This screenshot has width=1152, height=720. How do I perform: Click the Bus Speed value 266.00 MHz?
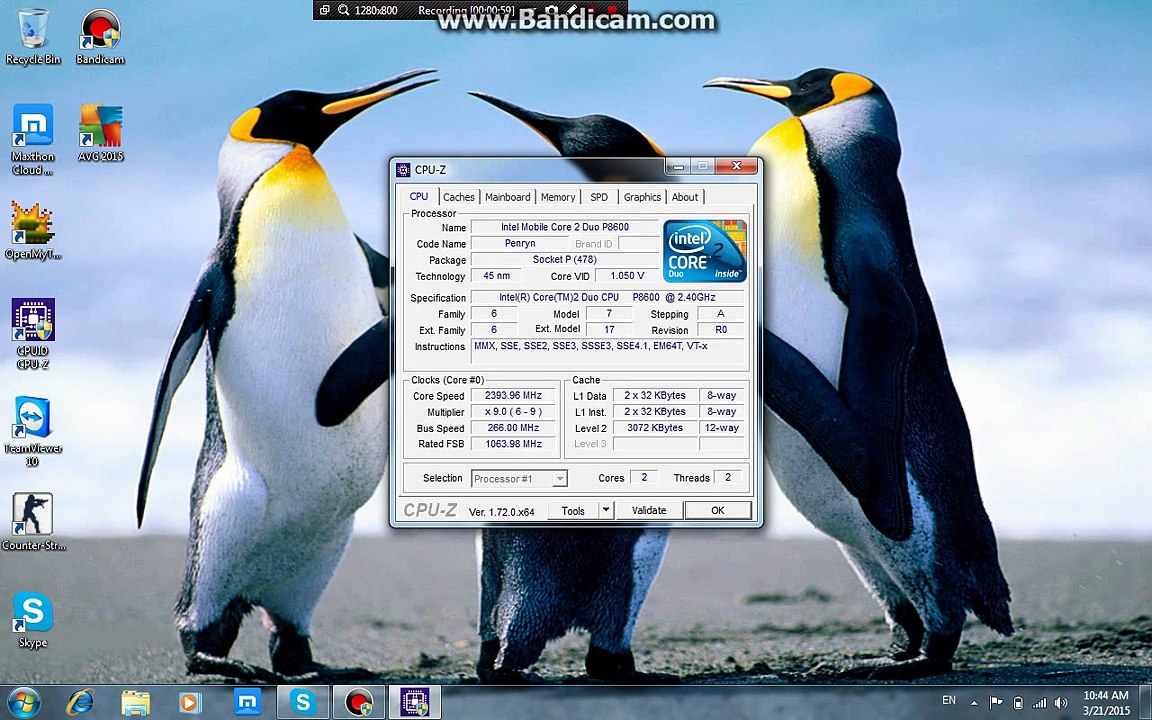pos(513,428)
